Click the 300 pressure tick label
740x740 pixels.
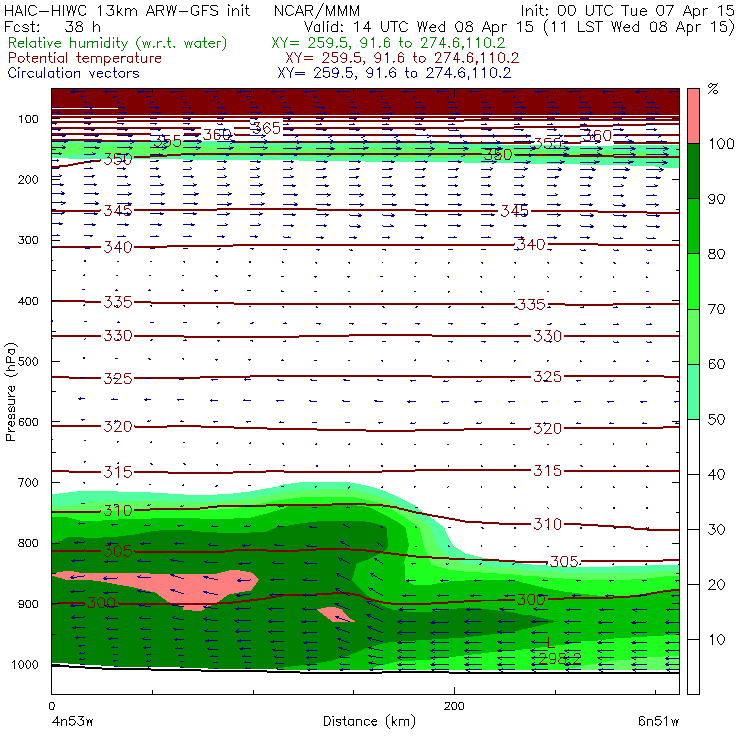tap(28, 240)
